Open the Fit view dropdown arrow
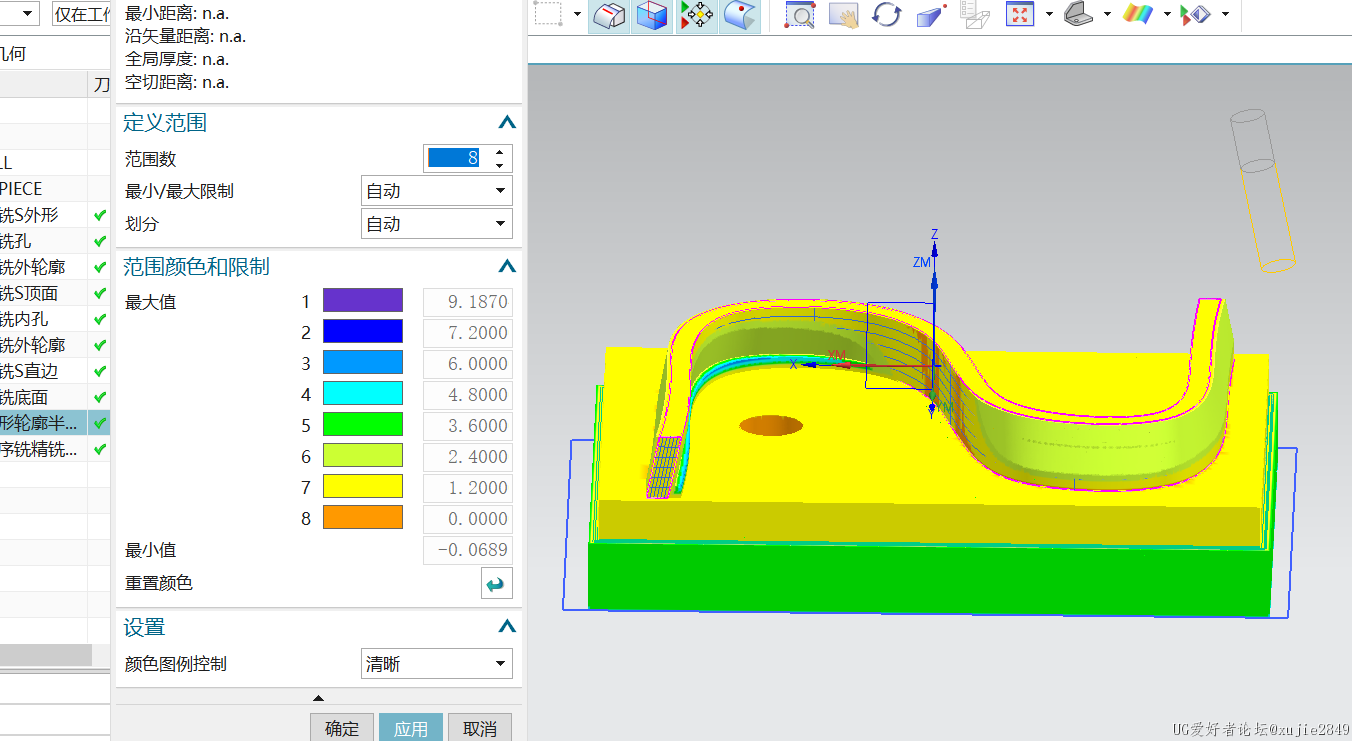This screenshot has width=1352, height=741. click(1049, 15)
